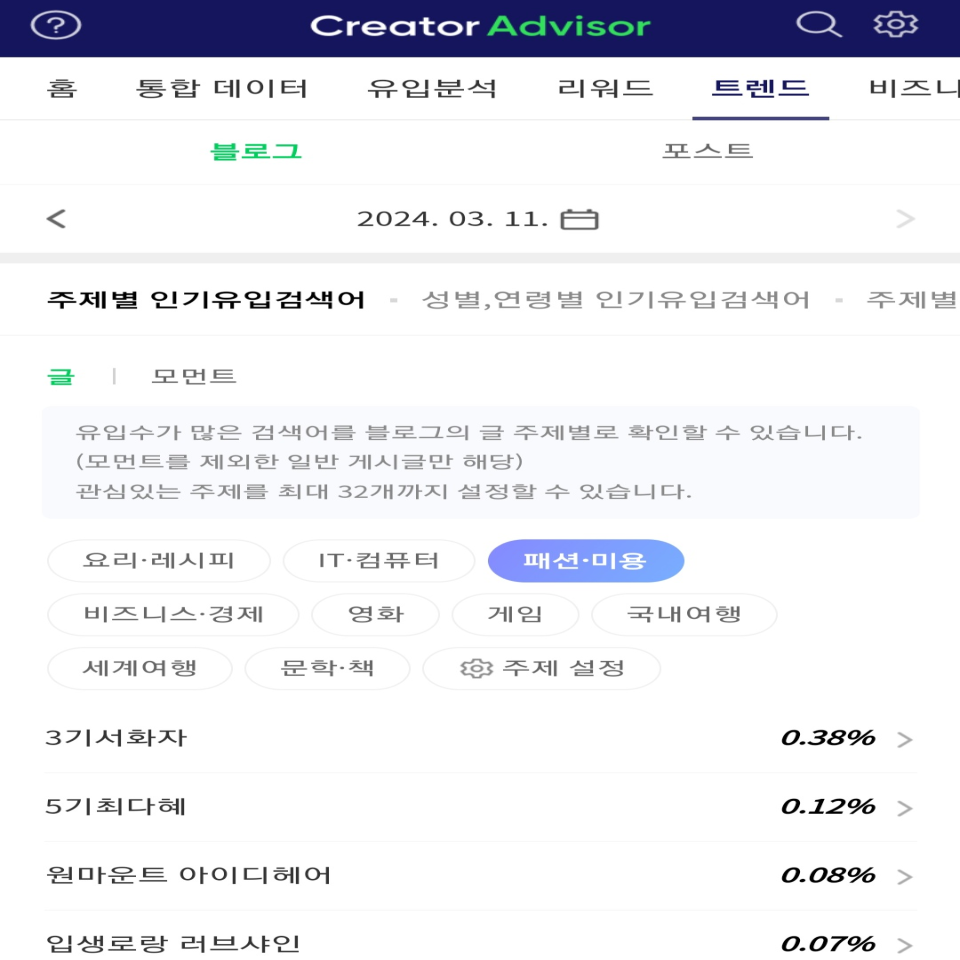
Task: Open the help icon in the top bar
Action: tap(58, 24)
